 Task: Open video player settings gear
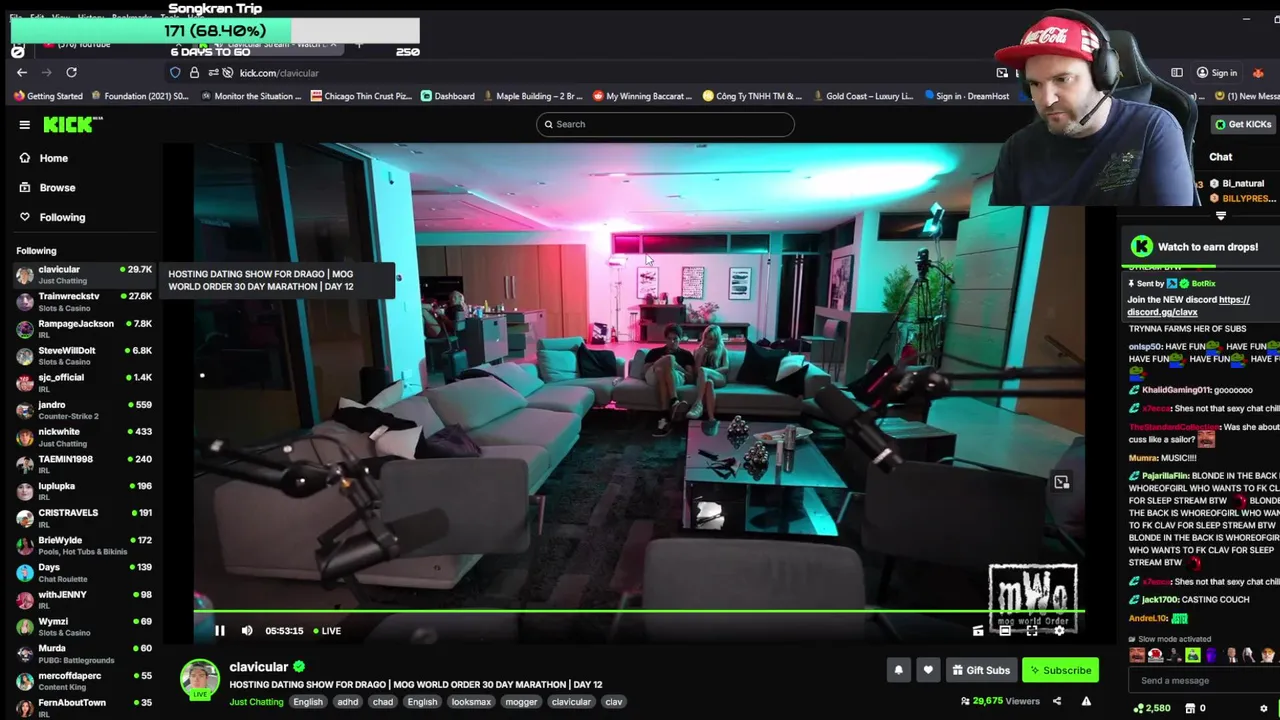(x=1059, y=631)
